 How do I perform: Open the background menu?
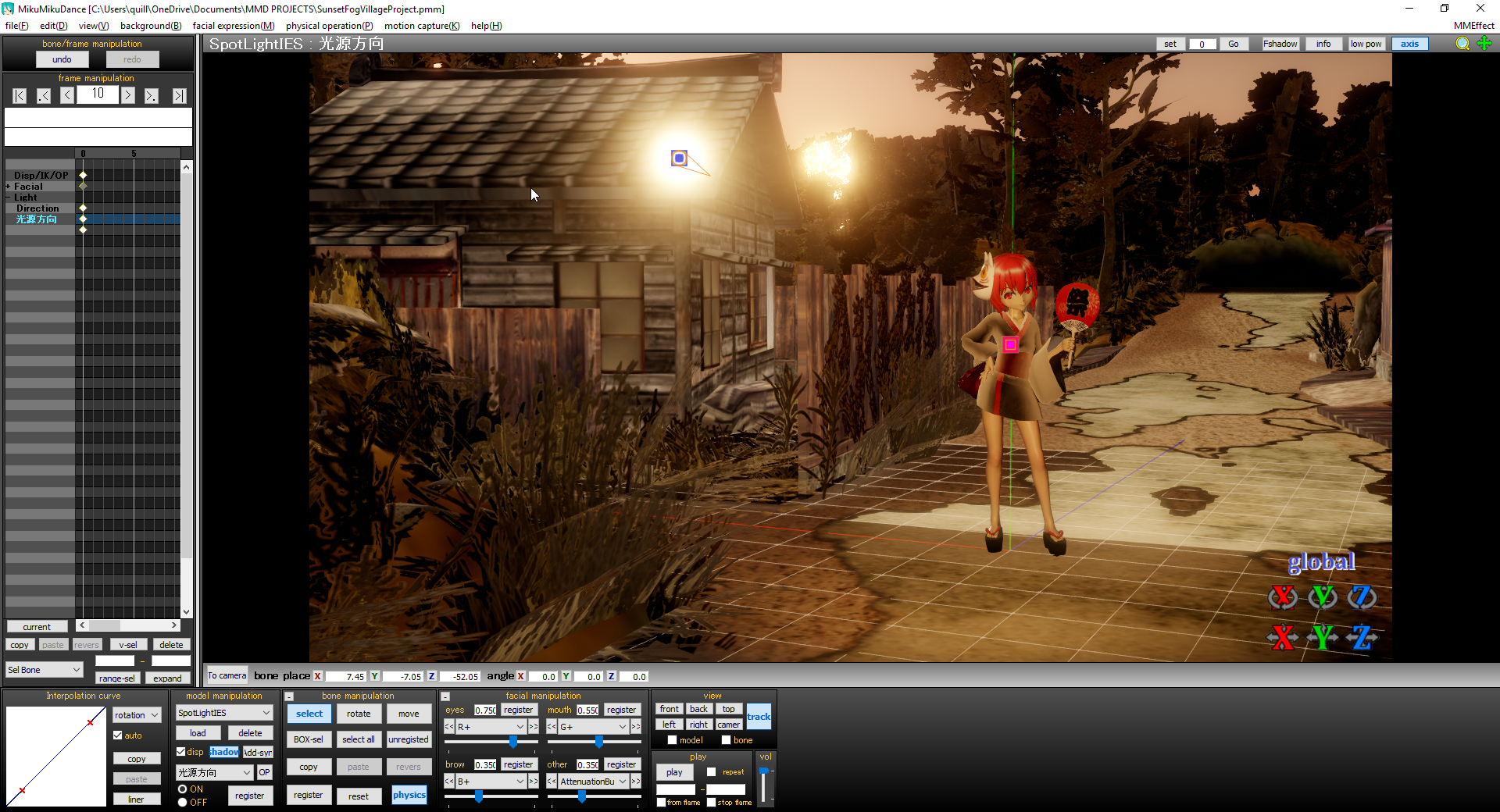coord(151,26)
